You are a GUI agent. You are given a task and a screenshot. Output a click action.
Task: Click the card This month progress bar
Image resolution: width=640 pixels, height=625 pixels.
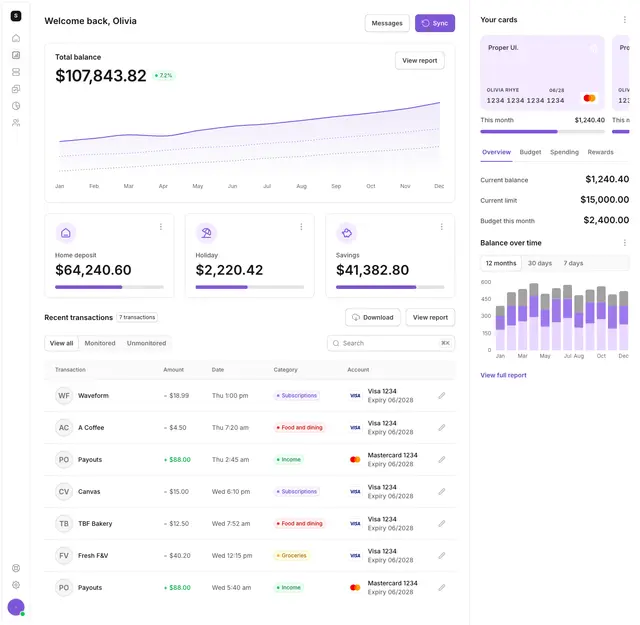[542, 131]
